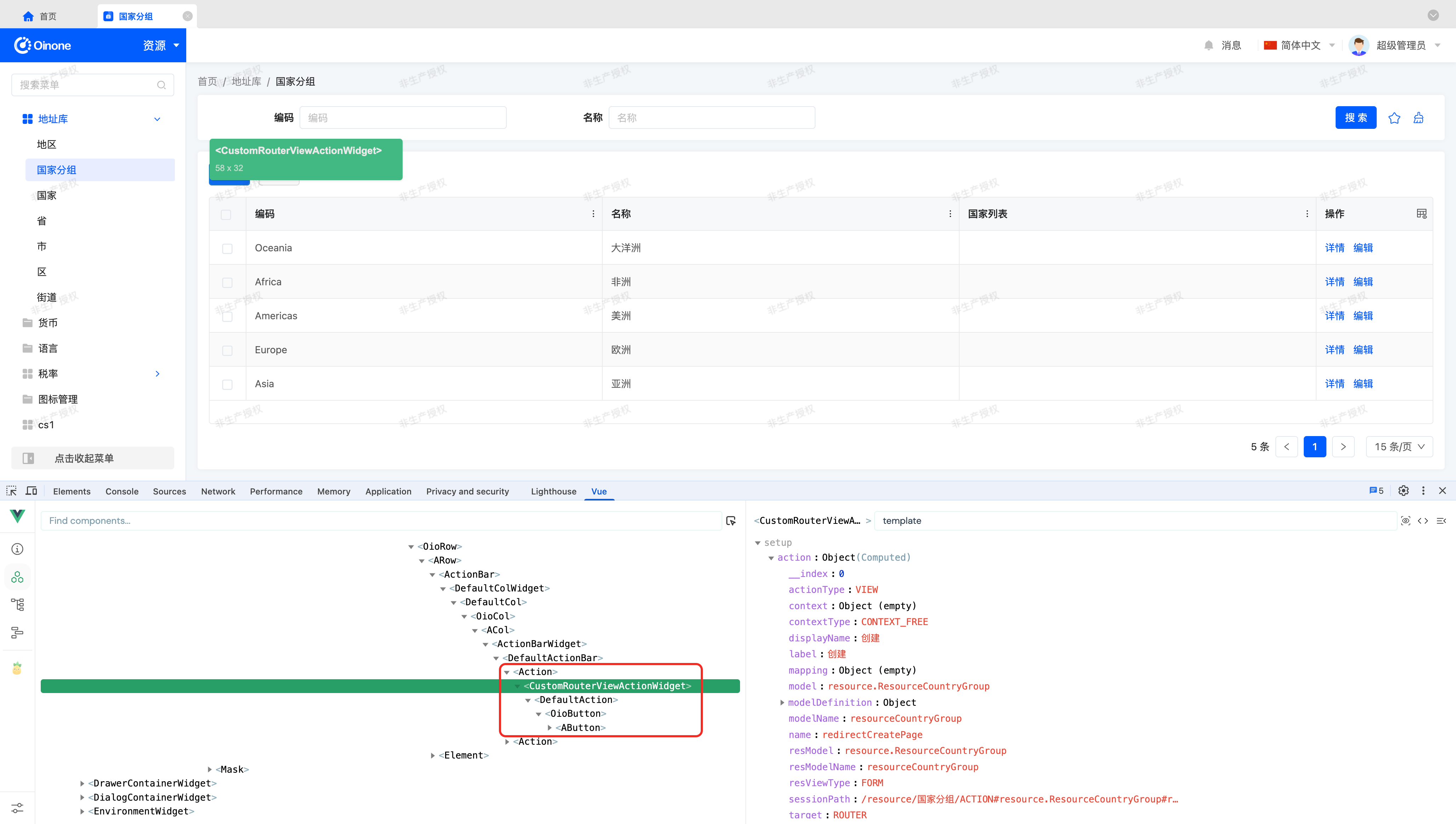
Task: Expand the DrawerContainerWidget tree node
Action: (x=83, y=783)
